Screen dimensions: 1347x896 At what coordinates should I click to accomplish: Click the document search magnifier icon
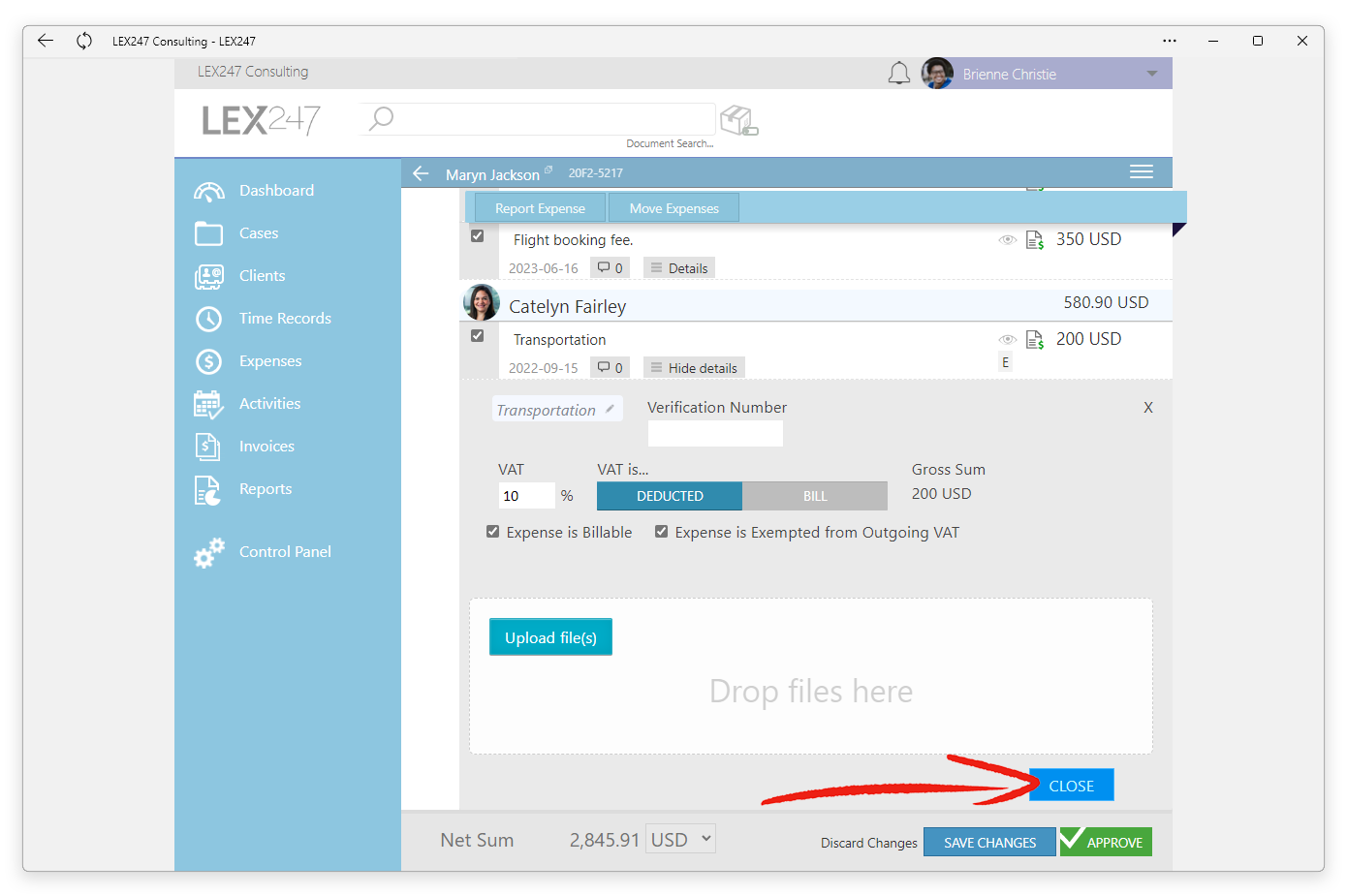382,118
